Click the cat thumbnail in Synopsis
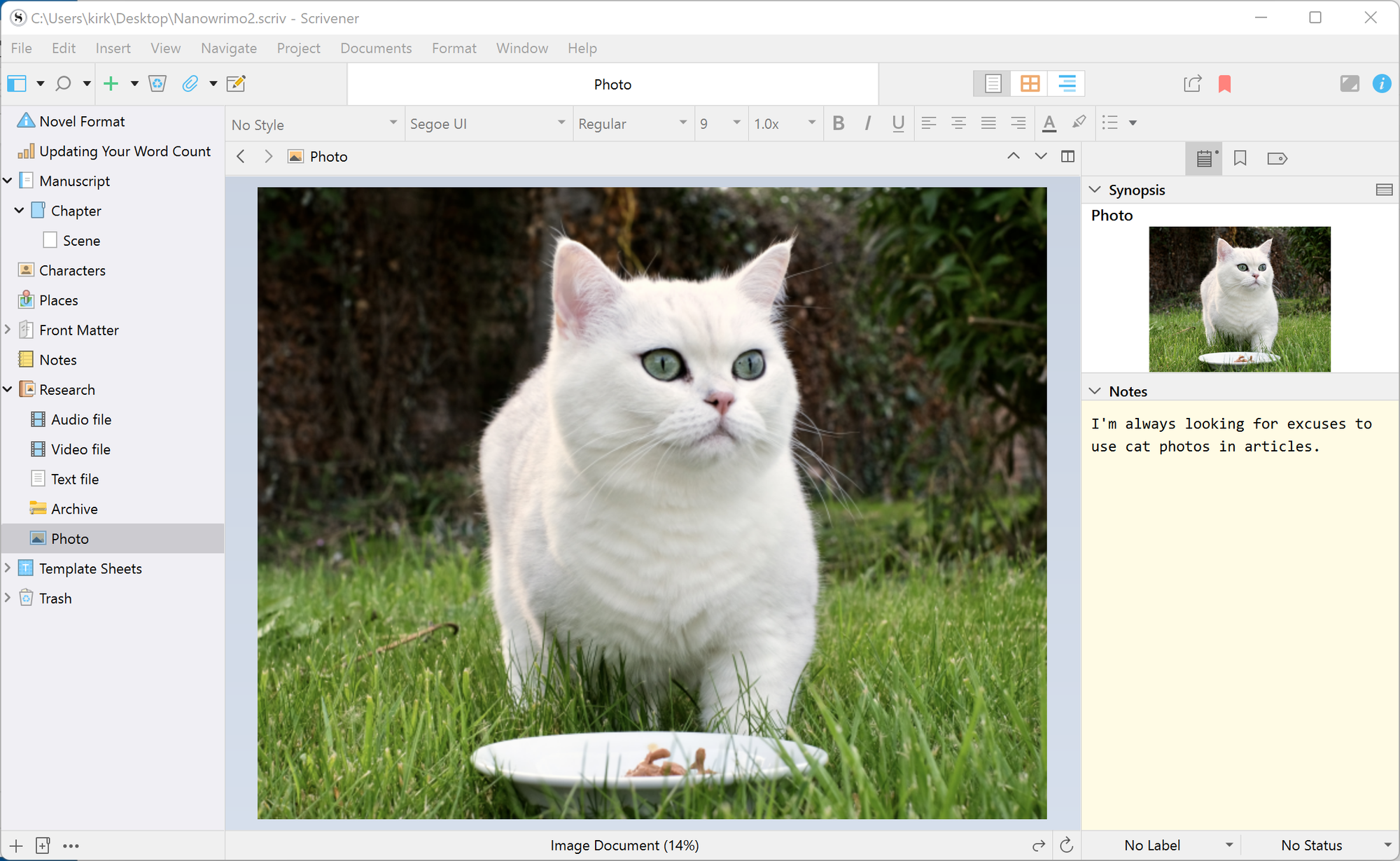The width and height of the screenshot is (1400, 861). (1239, 299)
